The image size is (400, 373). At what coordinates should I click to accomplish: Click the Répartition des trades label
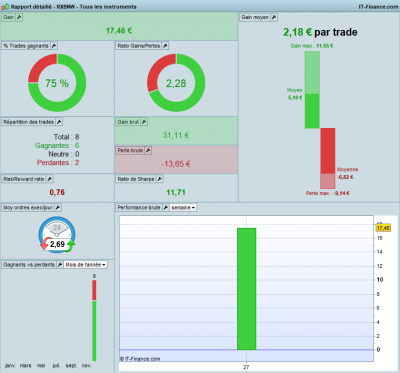[29, 122]
